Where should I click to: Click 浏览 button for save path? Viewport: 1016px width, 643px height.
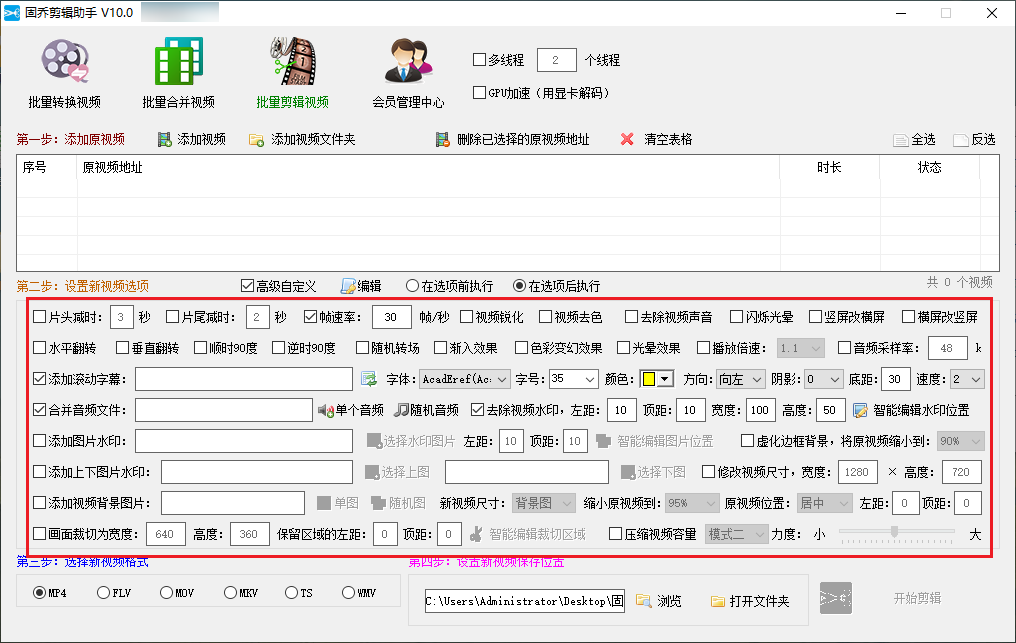click(x=659, y=601)
